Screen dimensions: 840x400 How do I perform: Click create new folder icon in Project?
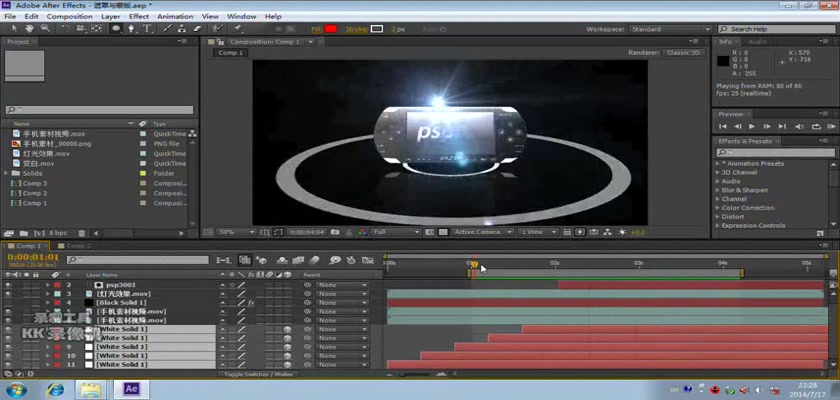pyautogui.click(x=23, y=233)
